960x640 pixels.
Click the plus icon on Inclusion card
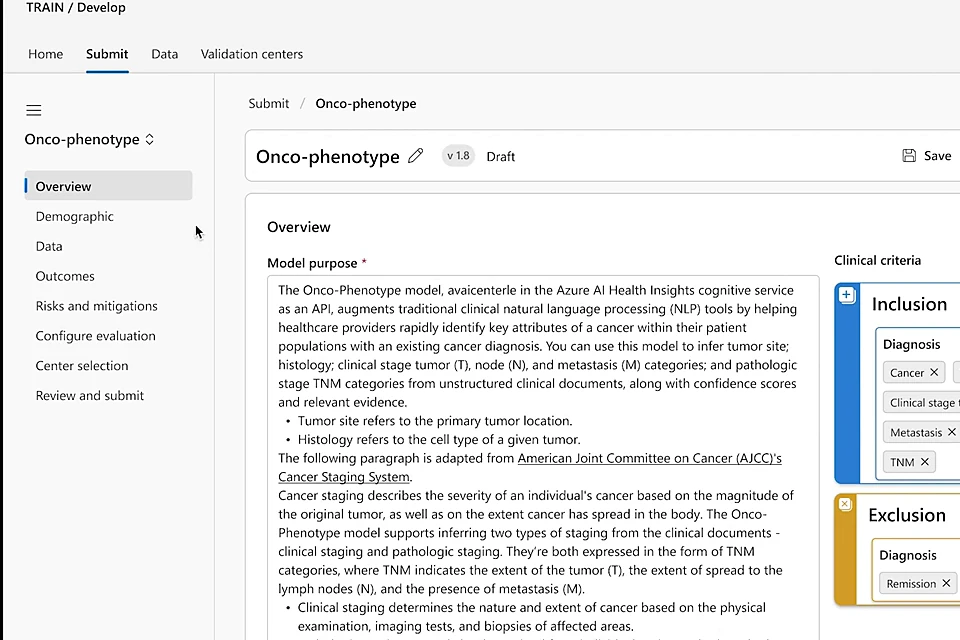(x=846, y=295)
